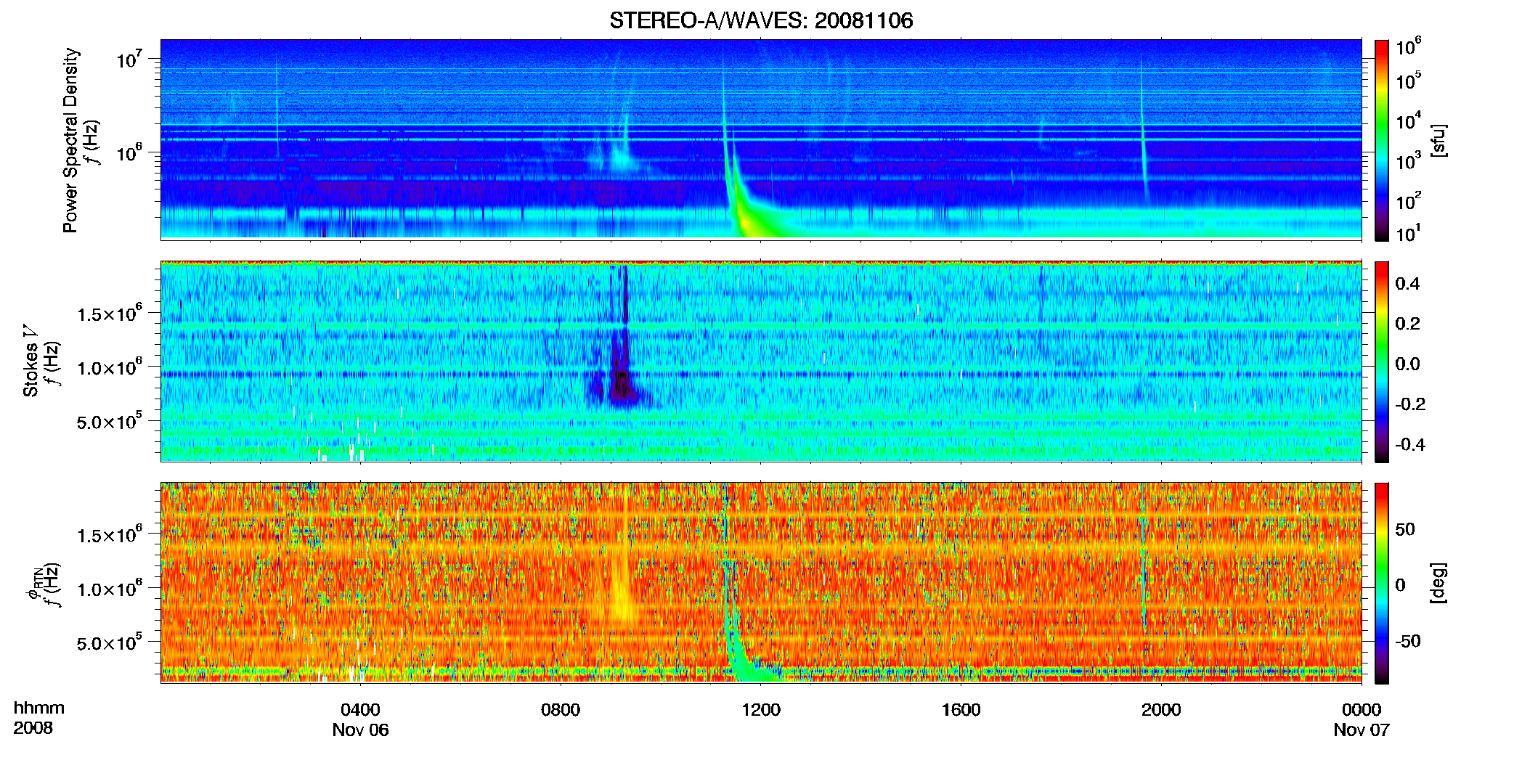The width and height of the screenshot is (1522, 784).
Task: Click the 2008 year label
Action: coord(33,728)
